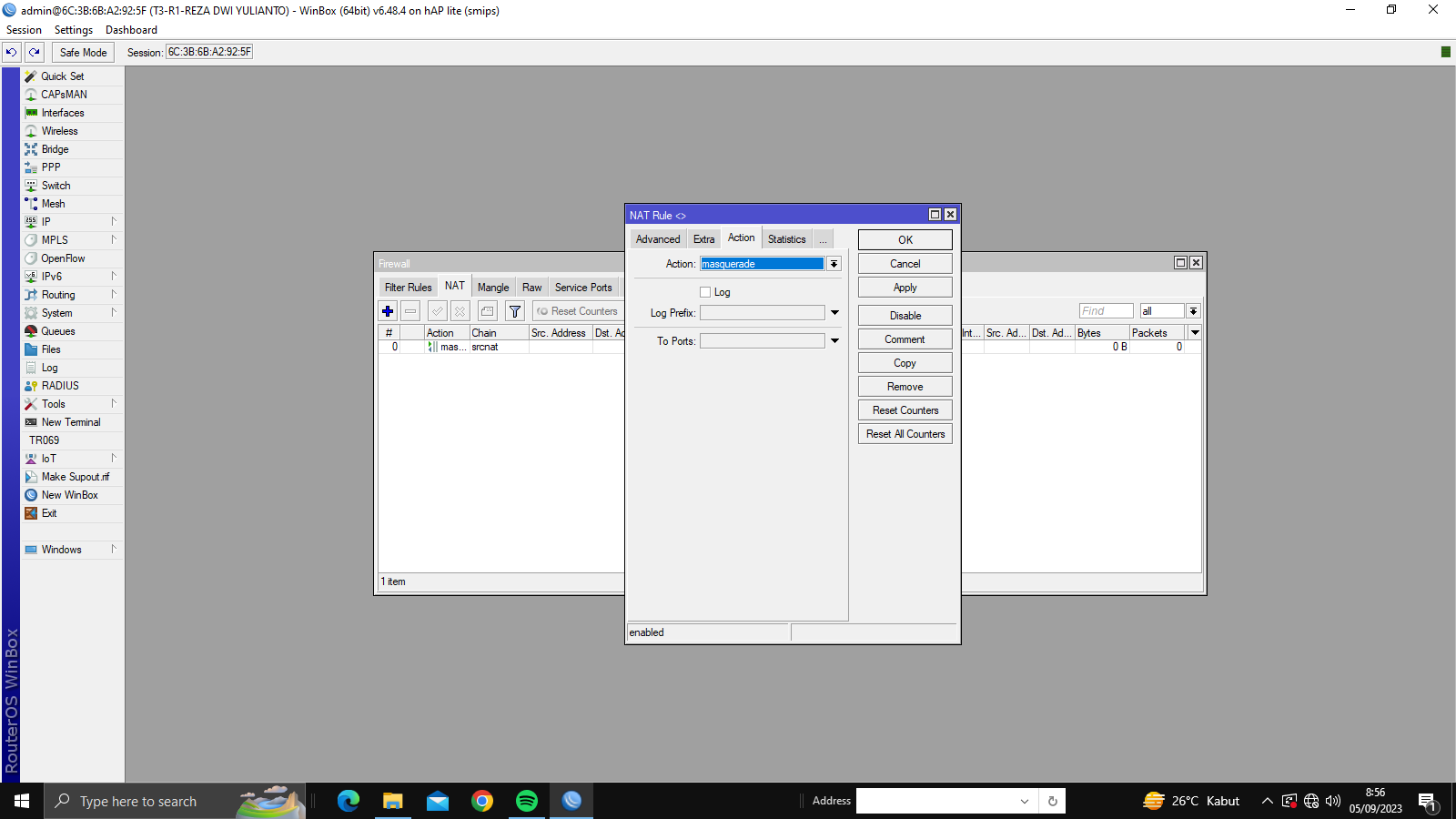Click OK in the NAT Rule dialog

[x=905, y=240]
